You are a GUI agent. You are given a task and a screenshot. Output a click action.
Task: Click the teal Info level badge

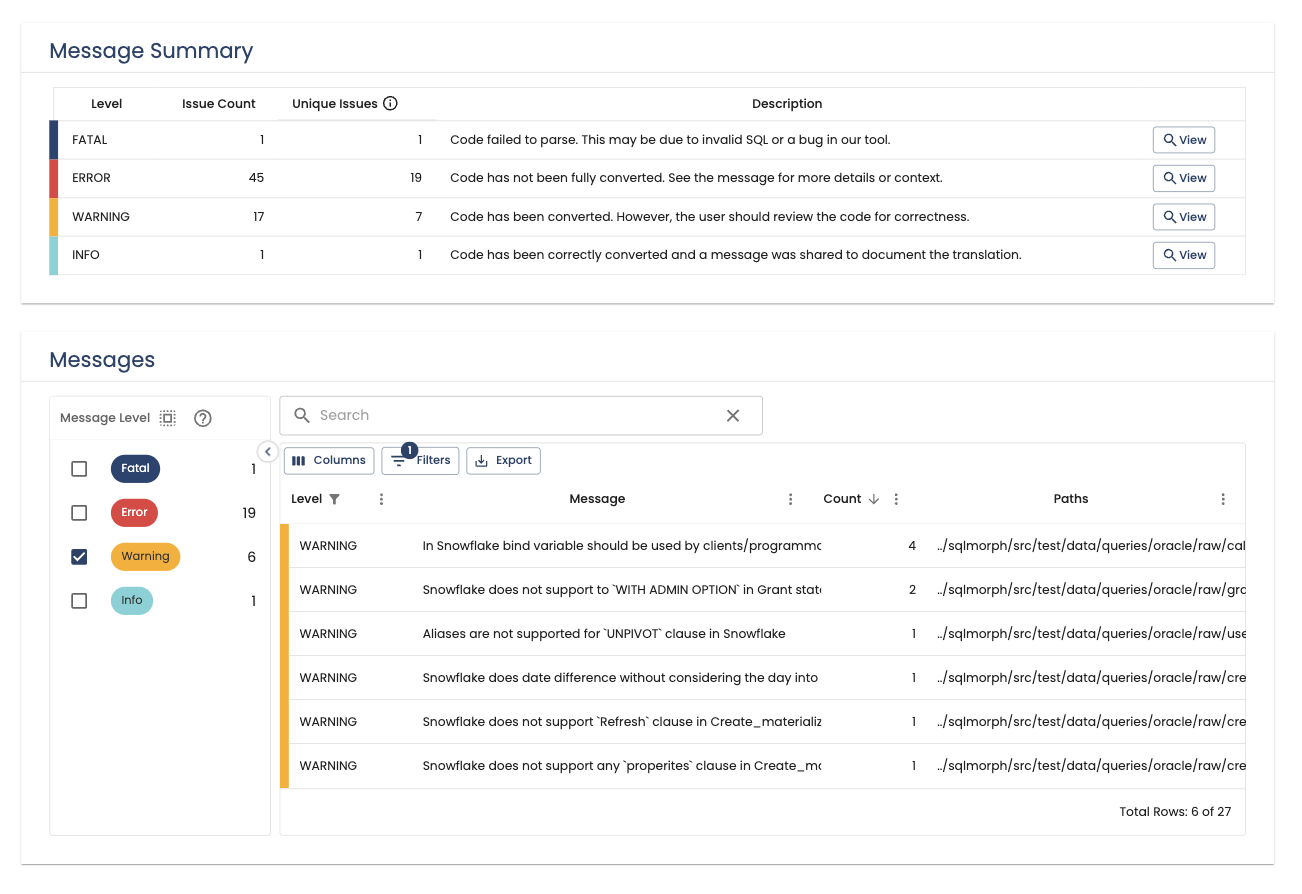point(132,601)
